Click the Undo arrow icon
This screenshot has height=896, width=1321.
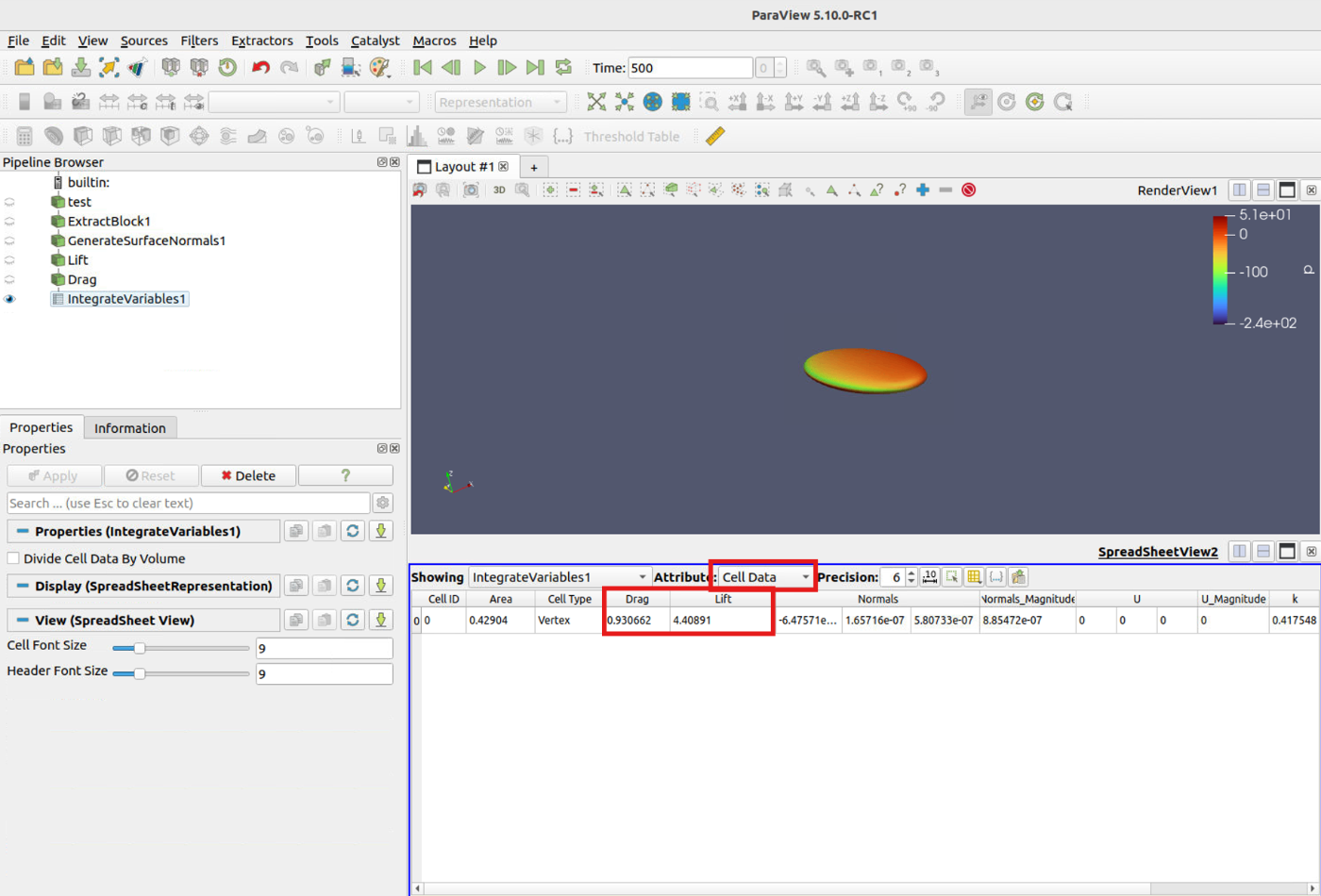click(x=261, y=68)
